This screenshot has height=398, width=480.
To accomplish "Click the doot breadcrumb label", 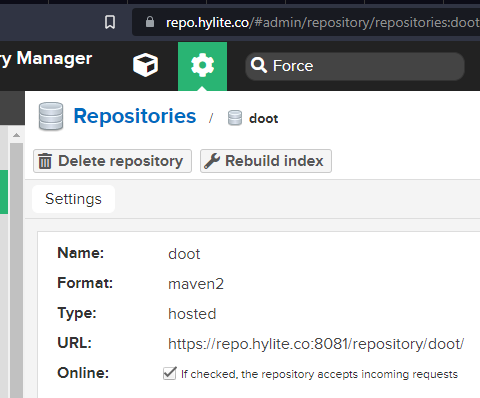I will click(x=264, y=119).
